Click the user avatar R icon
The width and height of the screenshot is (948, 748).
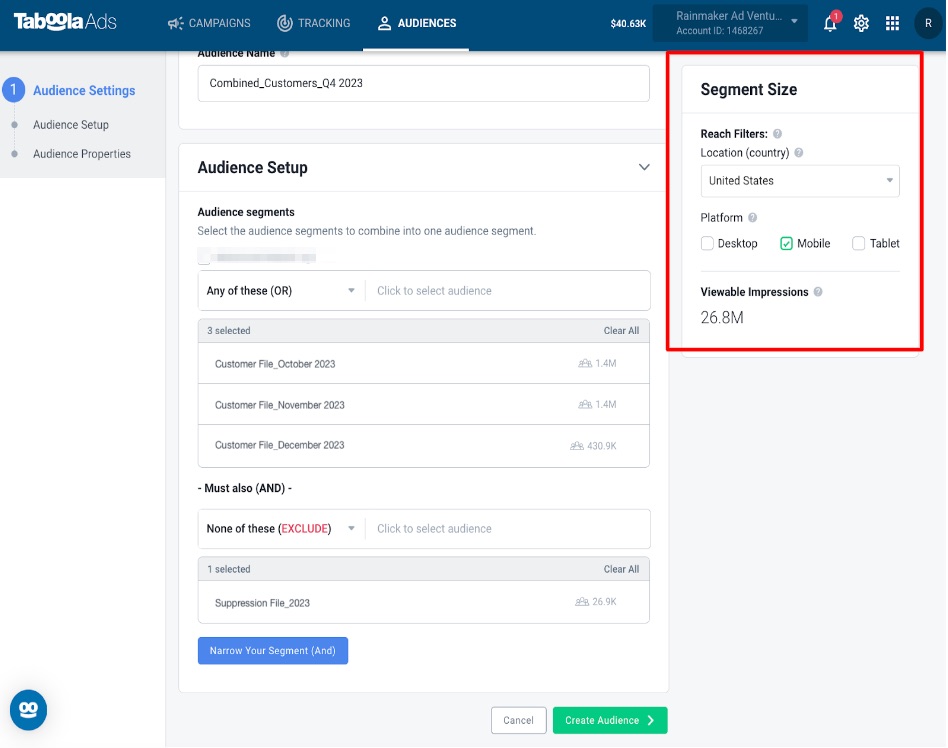927,24
